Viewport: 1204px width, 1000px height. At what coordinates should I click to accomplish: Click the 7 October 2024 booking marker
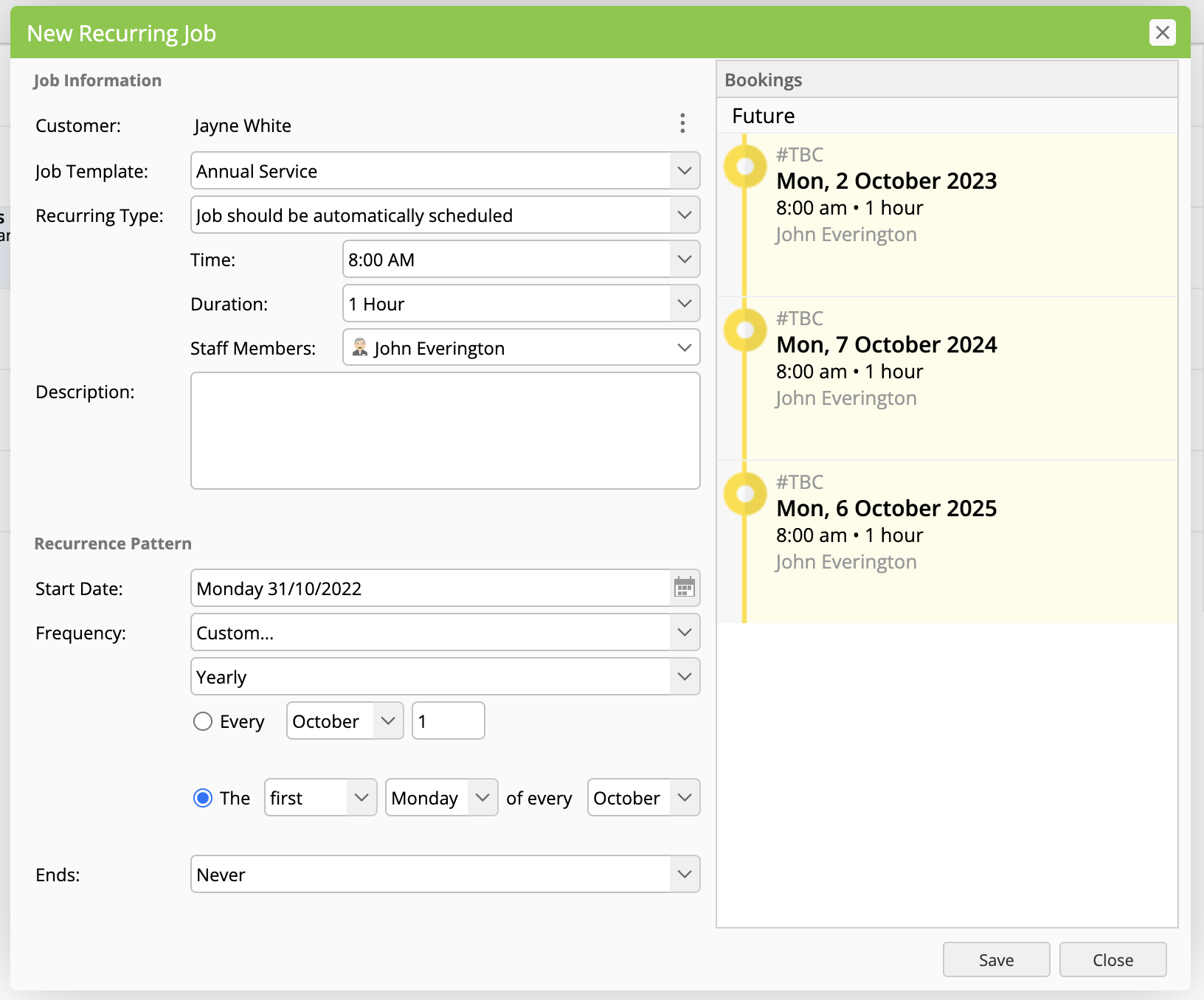[x=745, y=330]
